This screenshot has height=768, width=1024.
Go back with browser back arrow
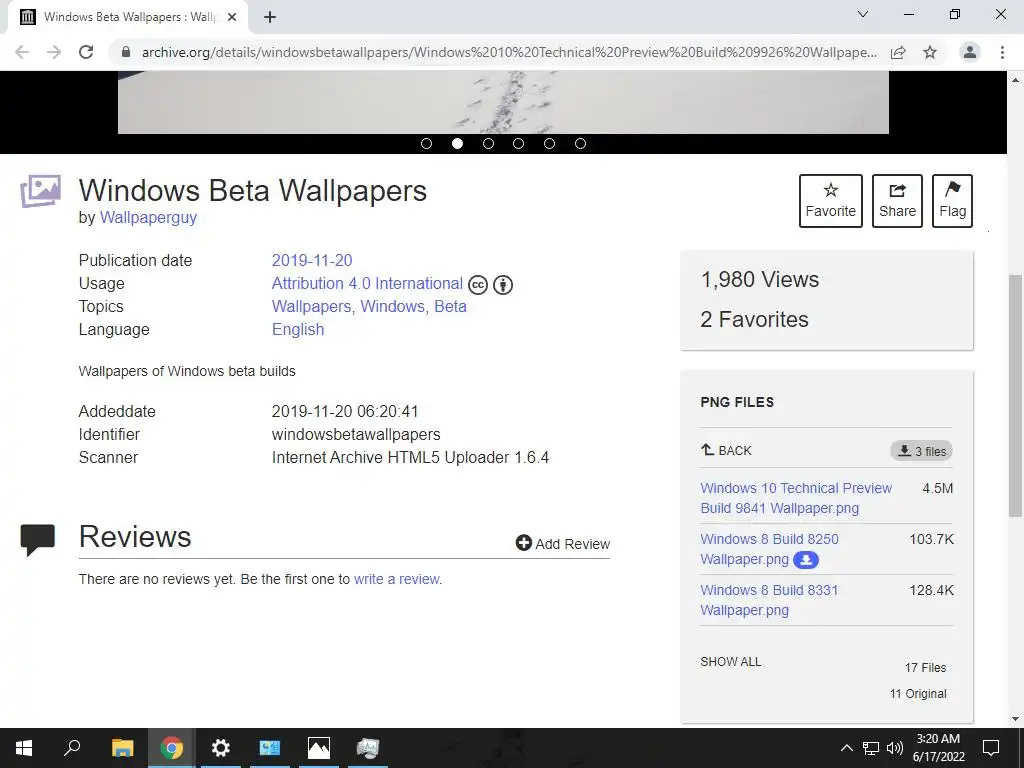click(x=22, y=52)
